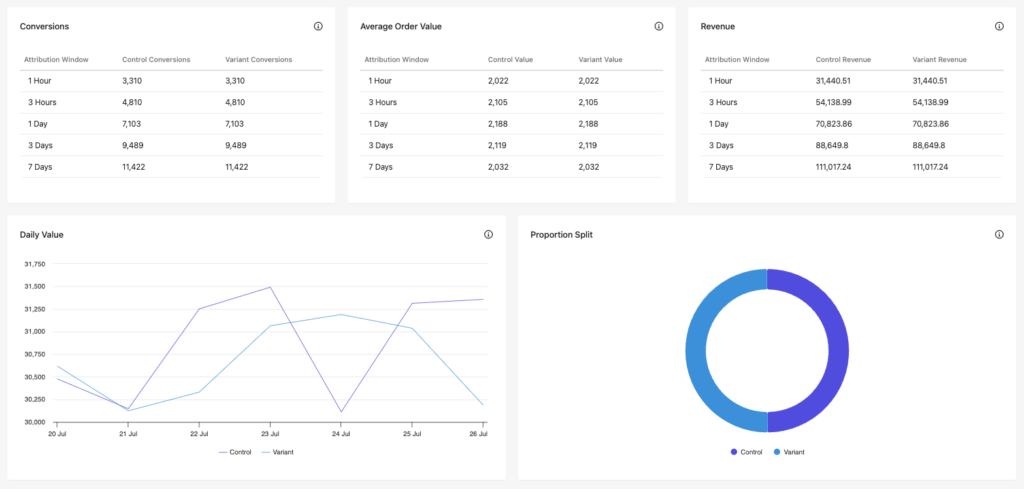Screen dimensions: 1024x489
Task: Click the Conversions card info icon
Action: pos(318,26)
